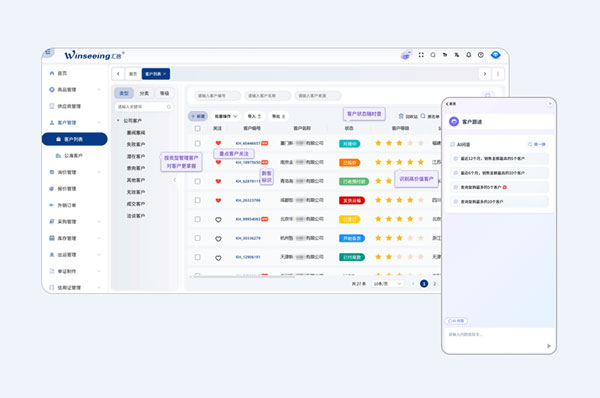Open the 批量操作 dropdown
This screenshot has width=600, height=398.
tap(226, 116)
